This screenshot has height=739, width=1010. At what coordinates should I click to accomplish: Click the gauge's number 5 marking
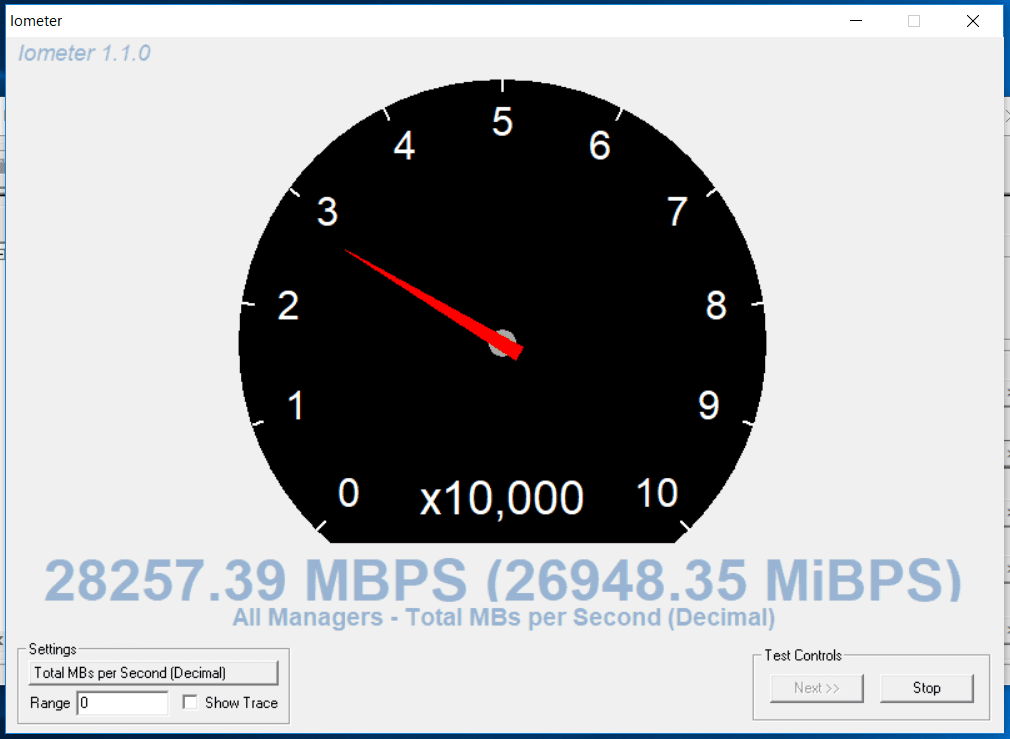click(x=502, y=122)
